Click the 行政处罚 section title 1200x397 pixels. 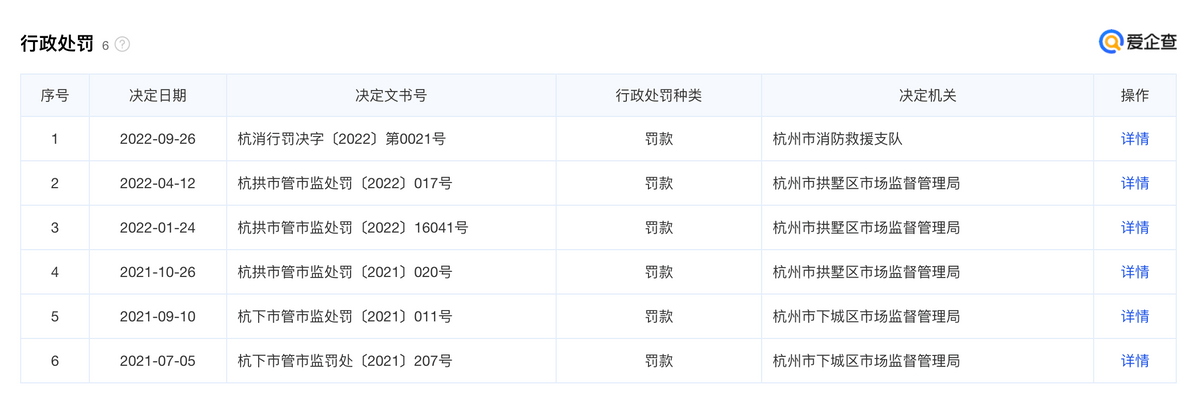coord(57,44)
